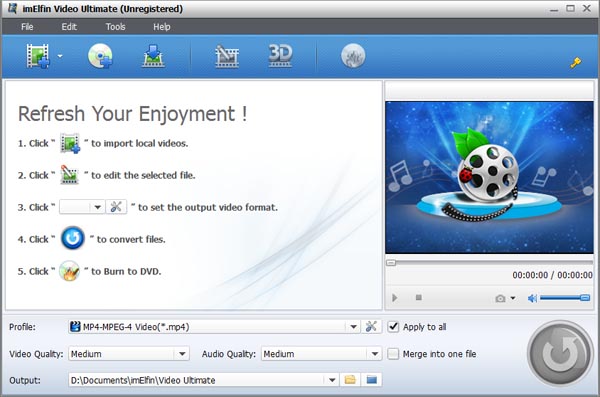
Task: Click the settings tools icon in step 3
Action: coord(116,207)
